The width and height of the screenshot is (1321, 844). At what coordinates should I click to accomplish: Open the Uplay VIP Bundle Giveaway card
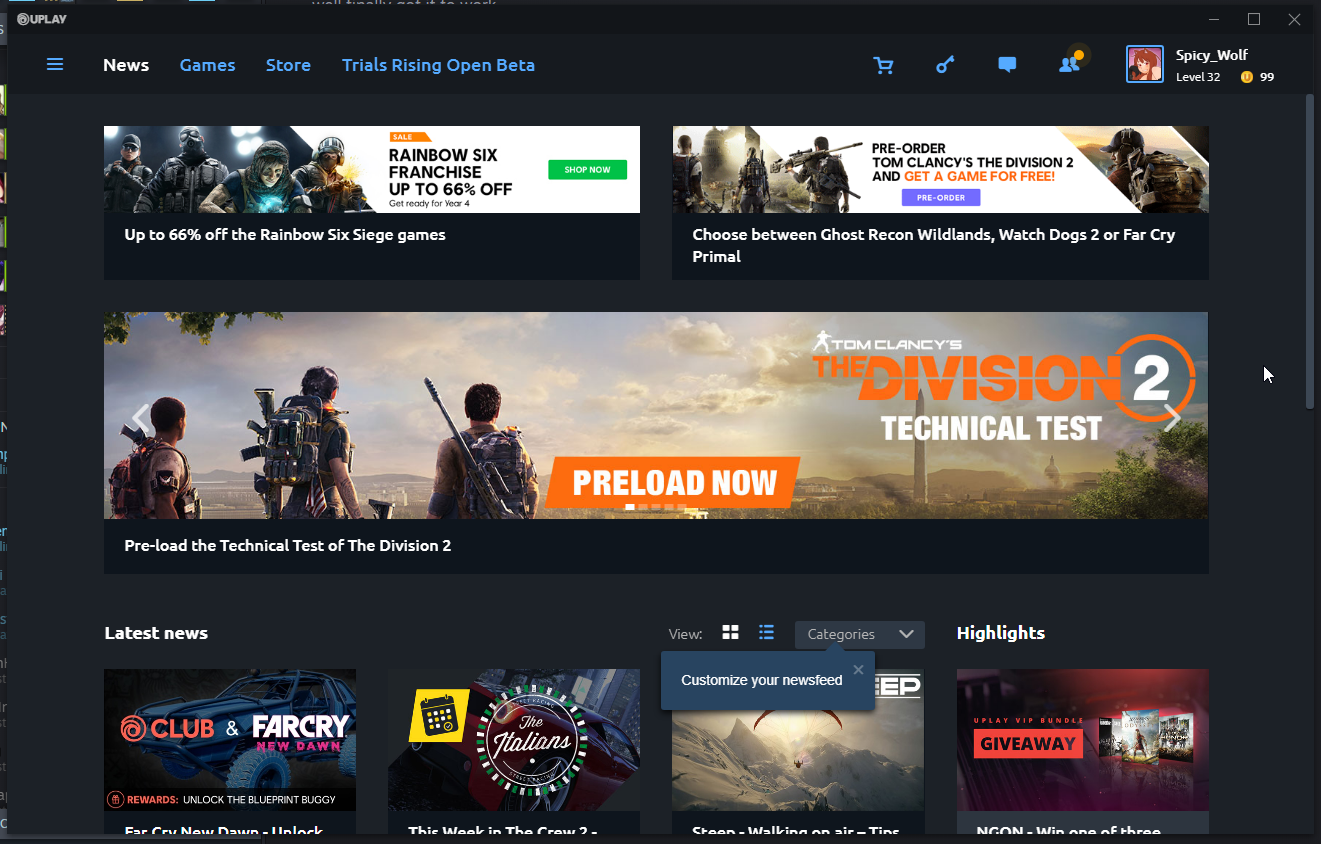1083,740
